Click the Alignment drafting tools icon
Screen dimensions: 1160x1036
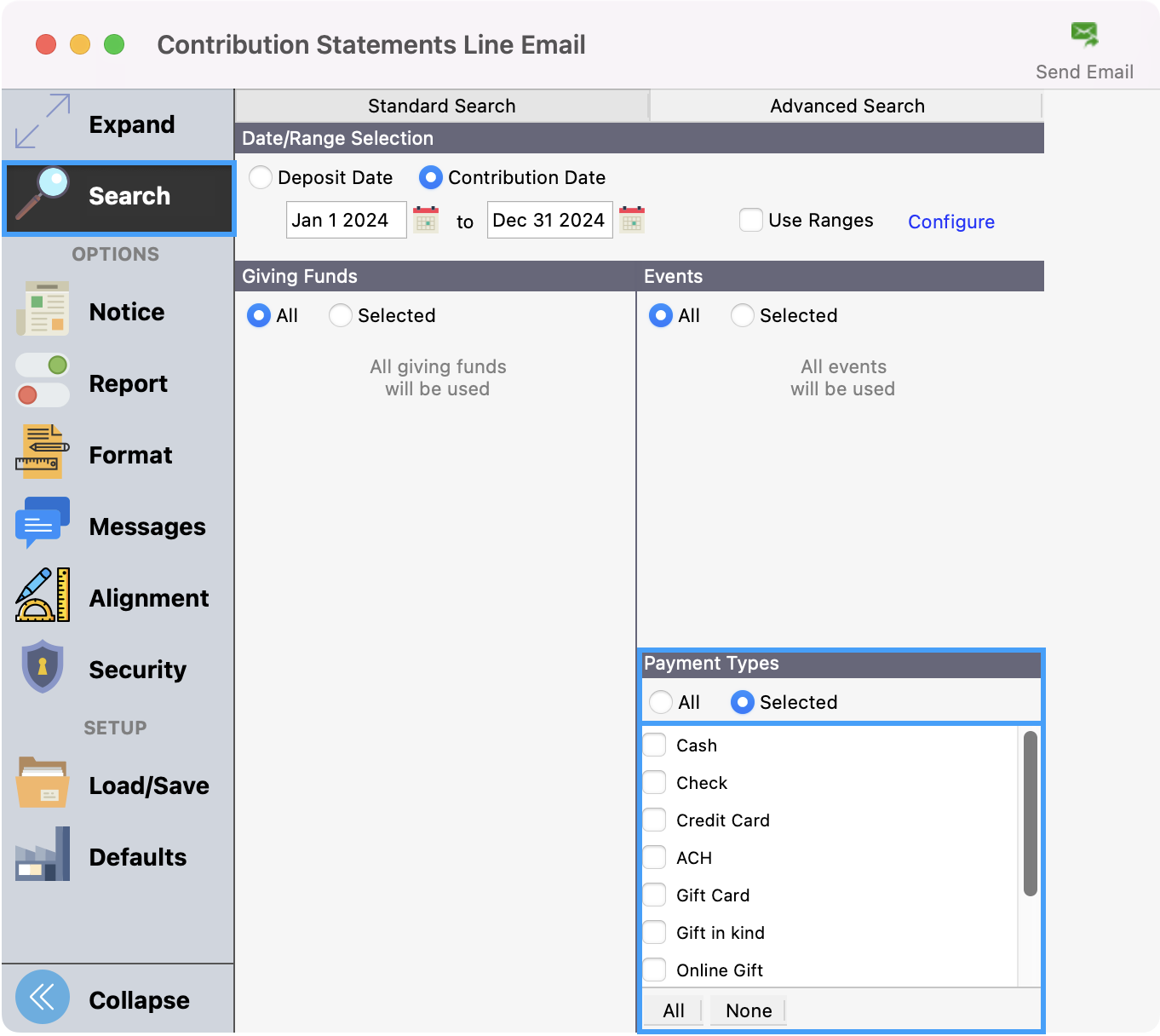coord(43,596)
